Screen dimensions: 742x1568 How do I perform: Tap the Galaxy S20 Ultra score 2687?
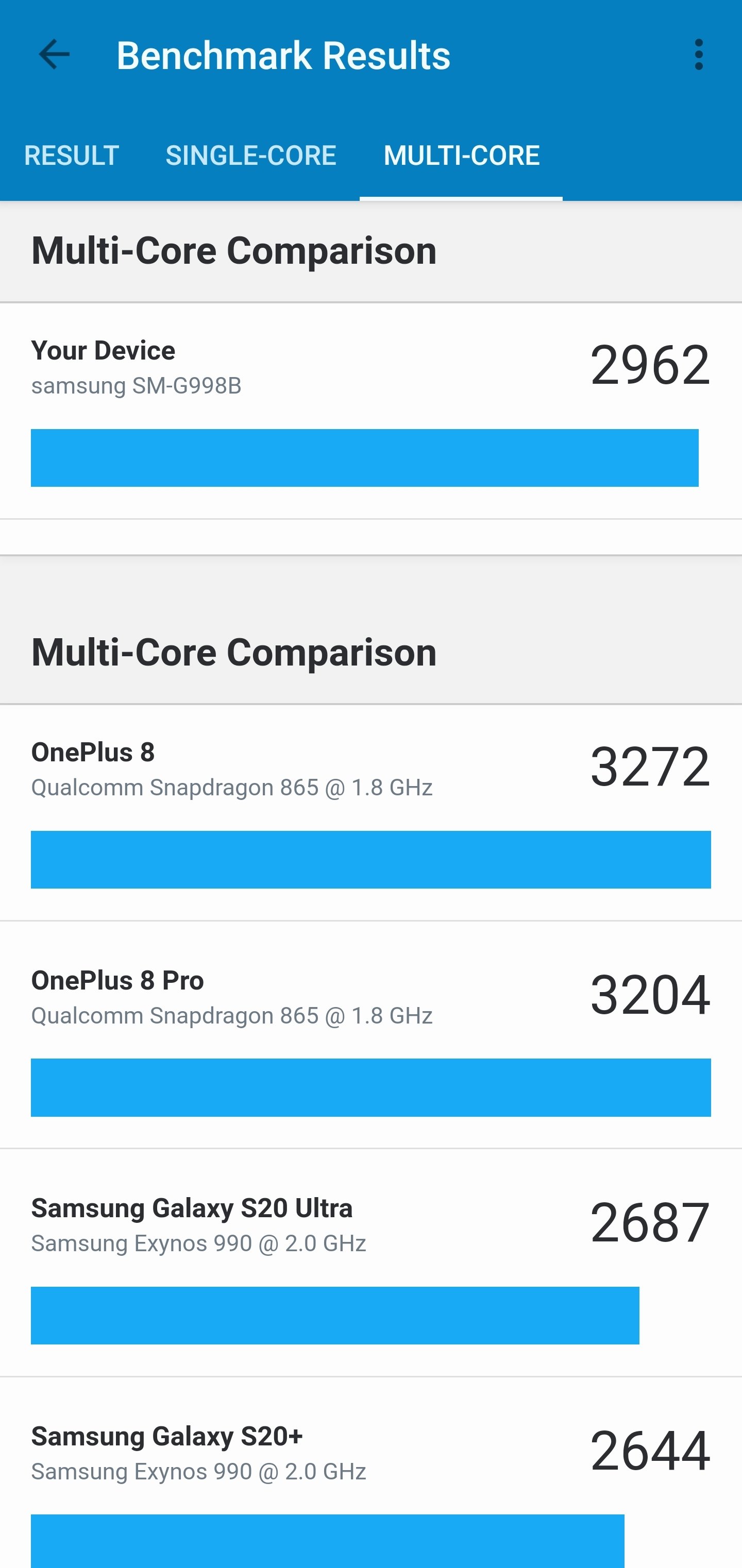[649, 1222]
